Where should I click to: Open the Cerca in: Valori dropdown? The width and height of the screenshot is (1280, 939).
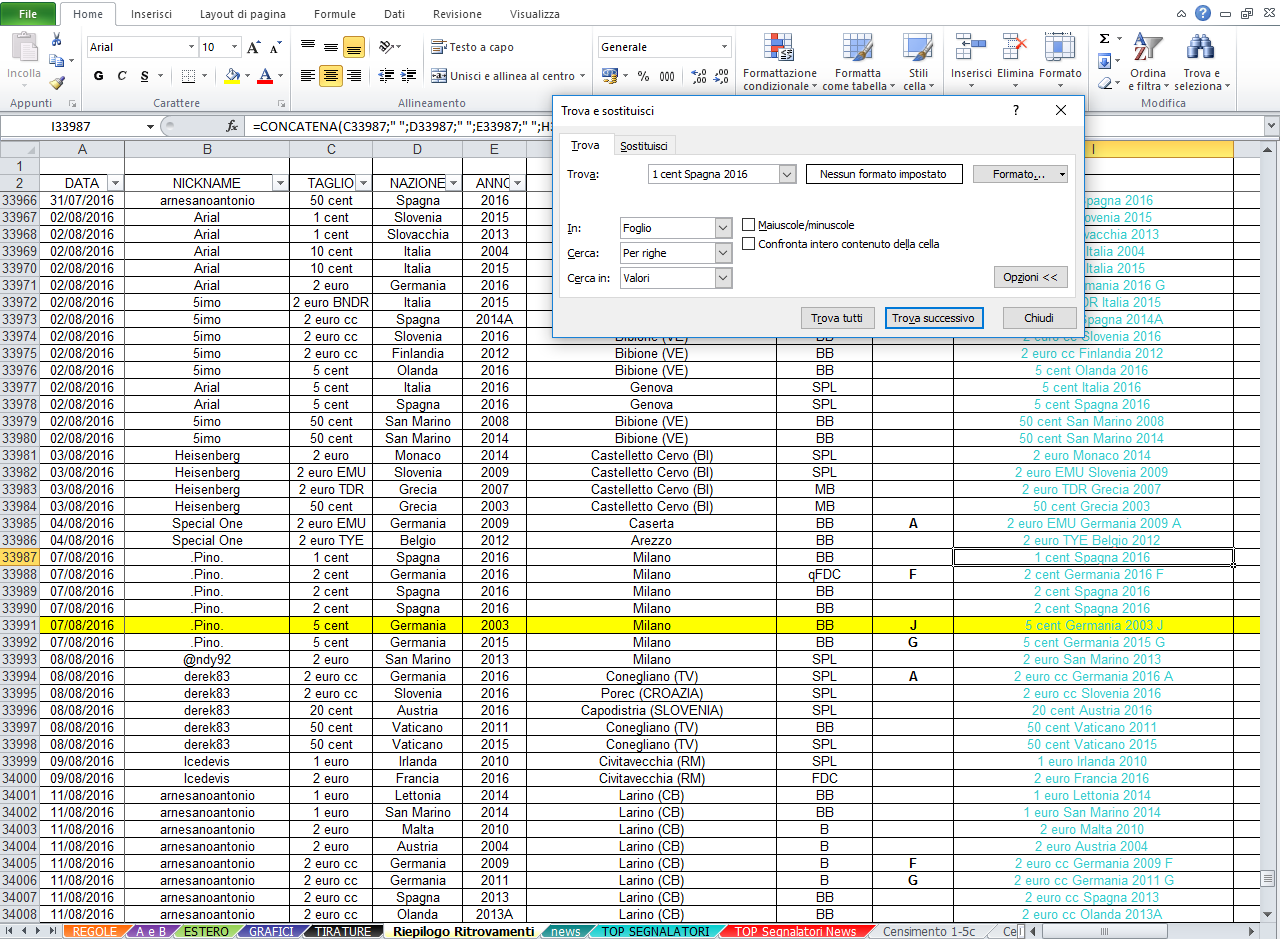pos(724,278)
